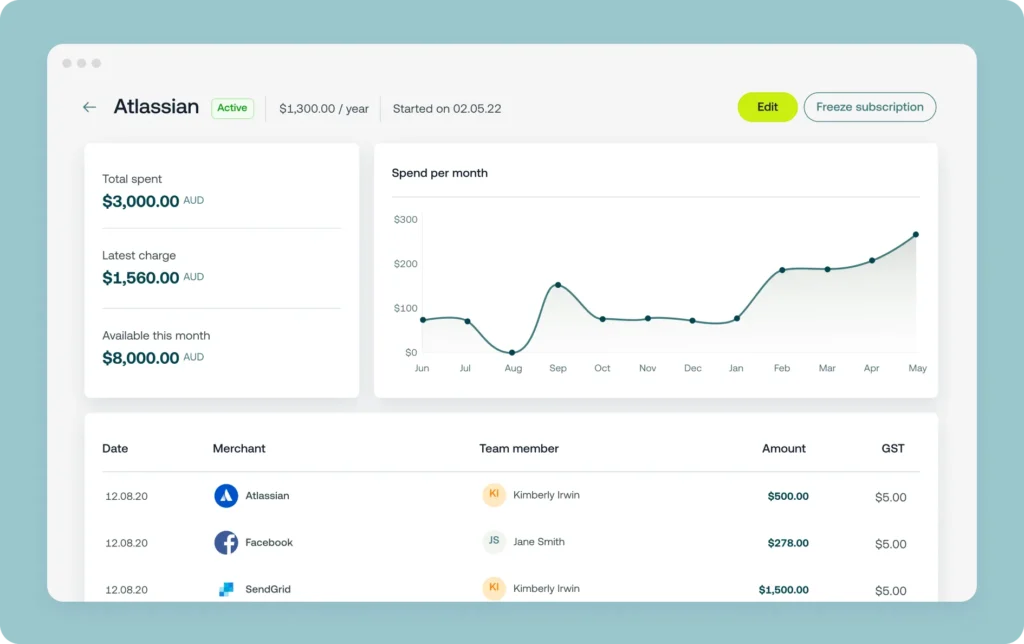This screenshot has width=1024, height=644.
Task: Click the 12.08.20 date in Atlassian row
Action: [127, 496]
